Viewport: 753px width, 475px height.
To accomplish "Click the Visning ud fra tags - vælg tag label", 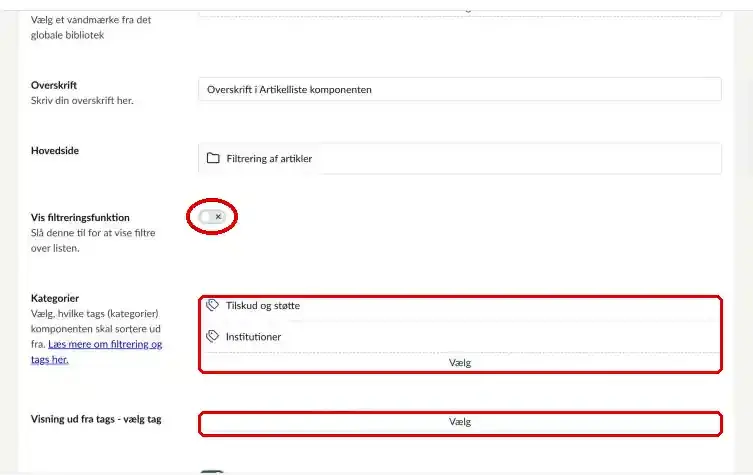I will [x=96, y=419].
